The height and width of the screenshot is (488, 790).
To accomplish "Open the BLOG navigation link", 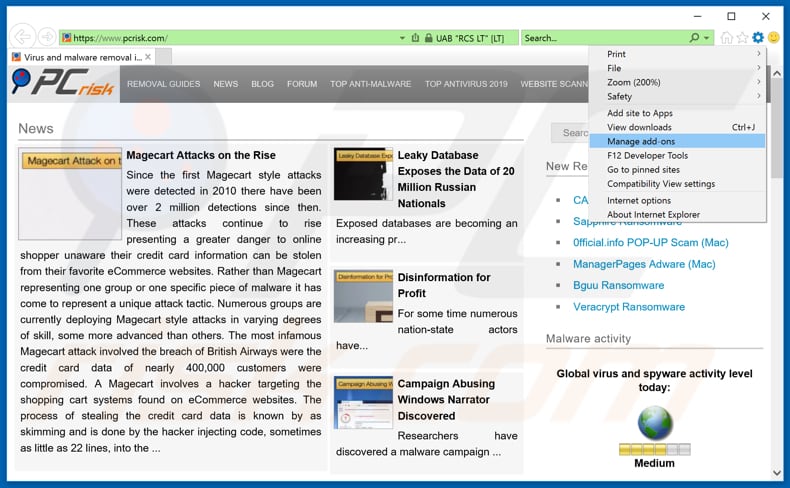I will 262,84.
